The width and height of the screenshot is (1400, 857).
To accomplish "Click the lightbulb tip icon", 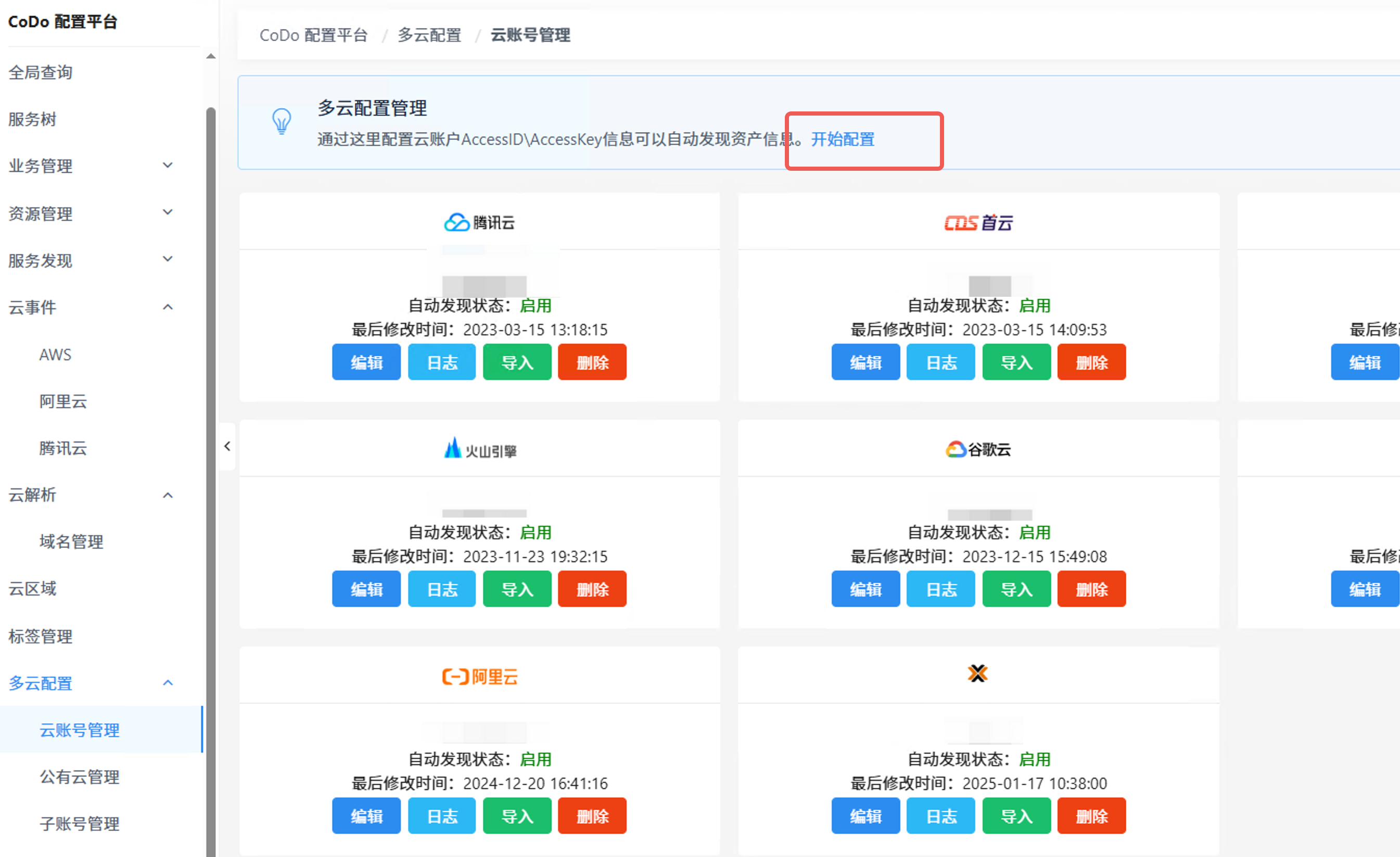I will [x=282, y=121].
